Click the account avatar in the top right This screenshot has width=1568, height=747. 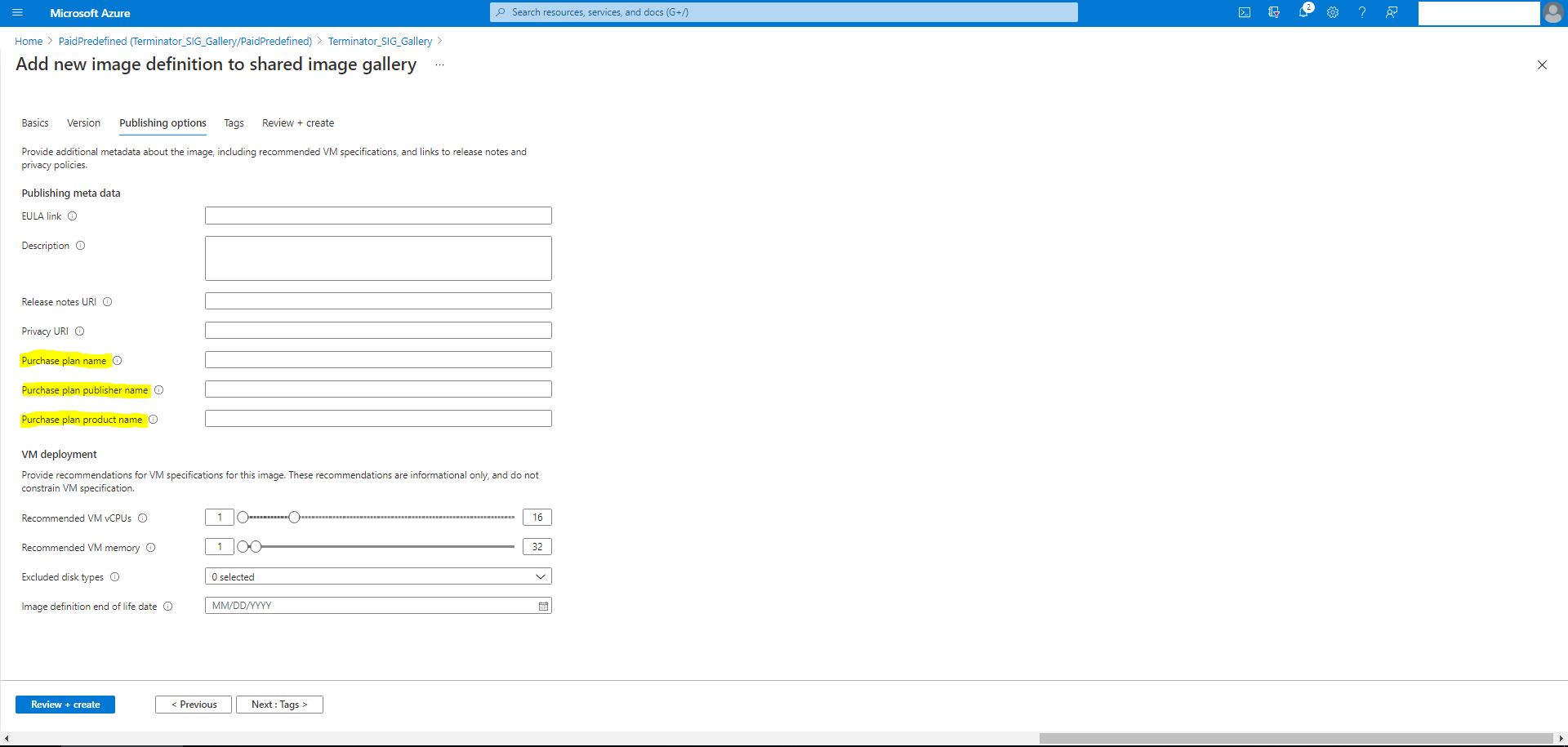tap(1553, 13)
